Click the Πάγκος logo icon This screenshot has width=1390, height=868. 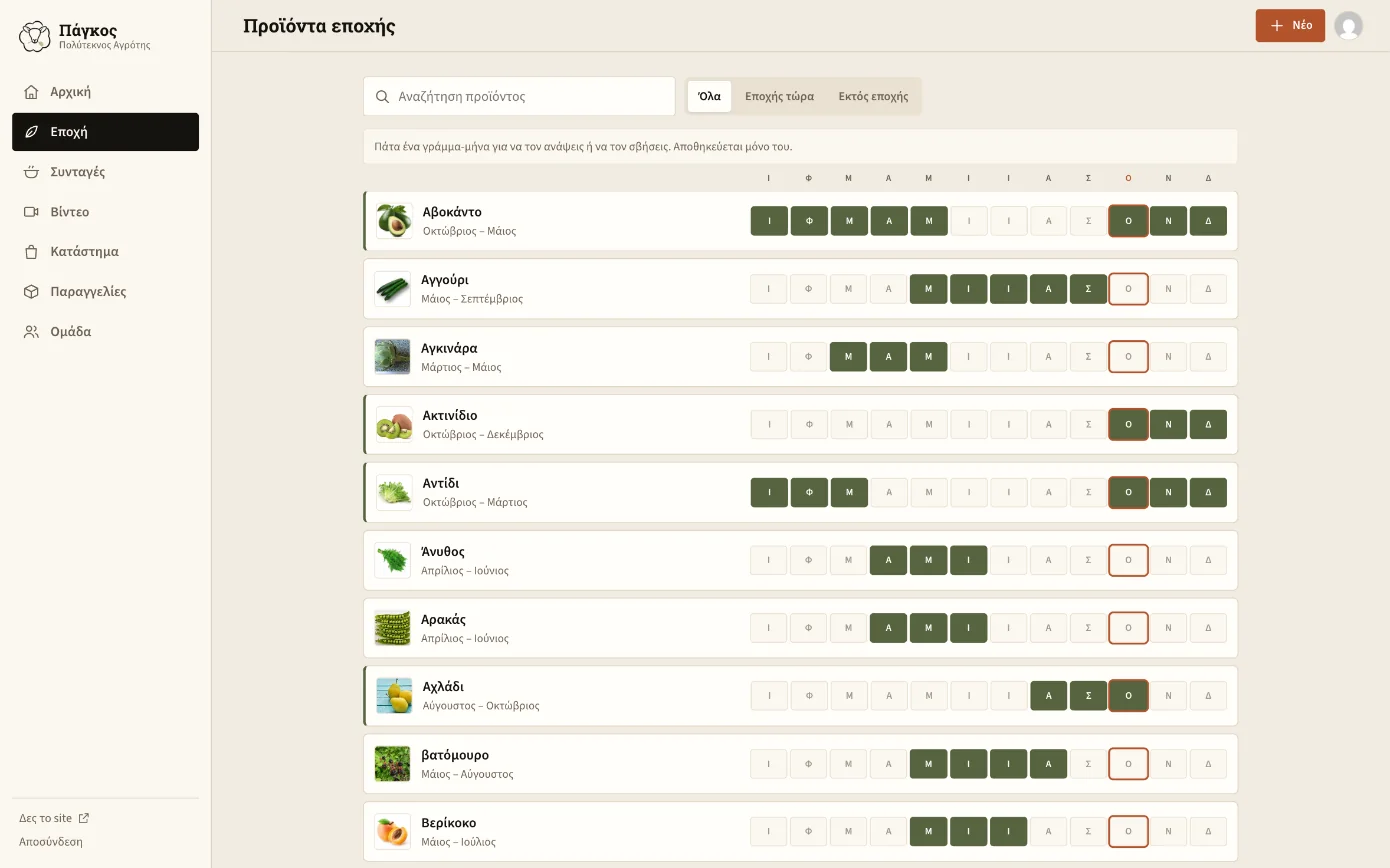click(35, 37)
